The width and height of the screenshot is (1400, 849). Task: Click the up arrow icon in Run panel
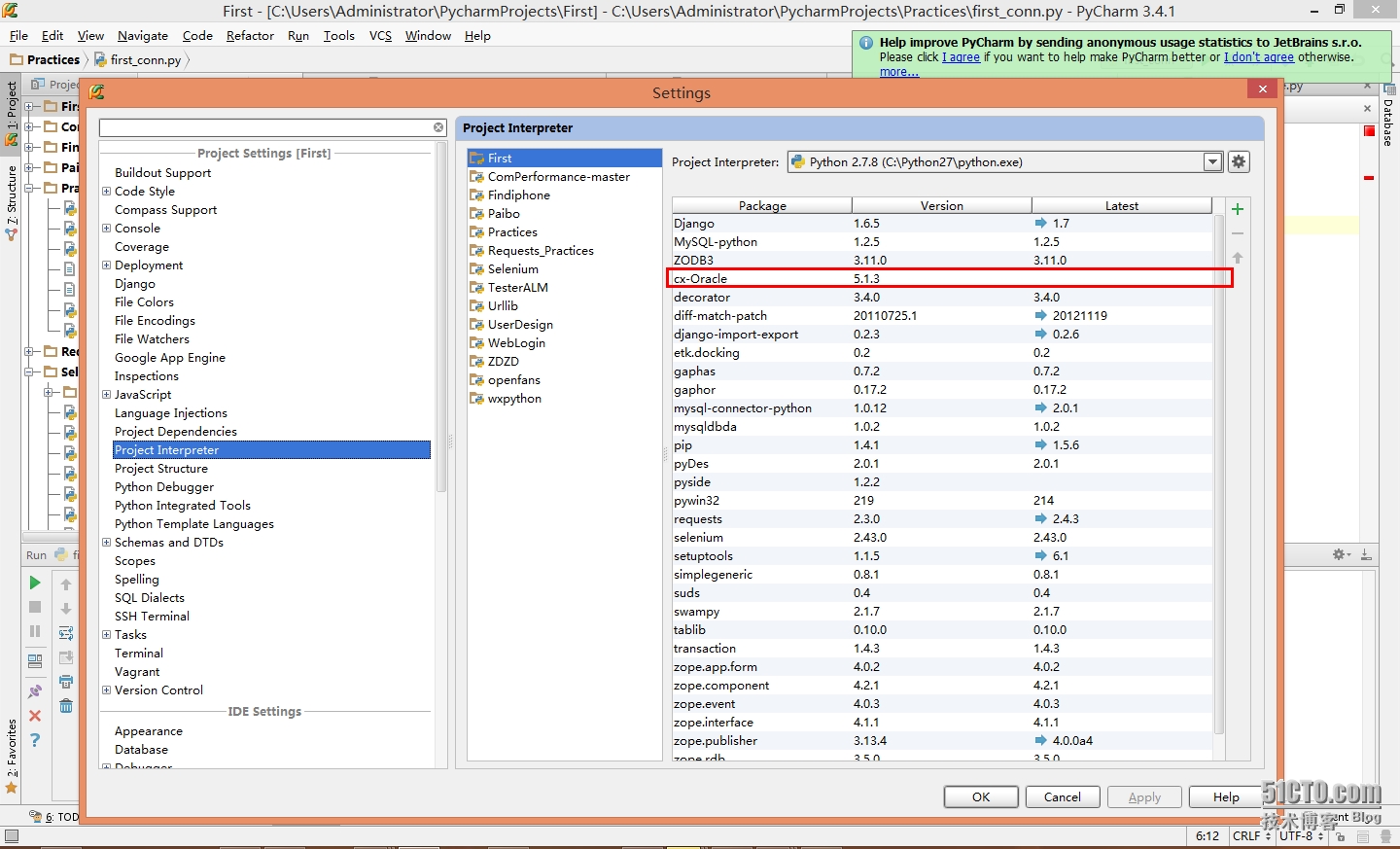tap(66, 584)
